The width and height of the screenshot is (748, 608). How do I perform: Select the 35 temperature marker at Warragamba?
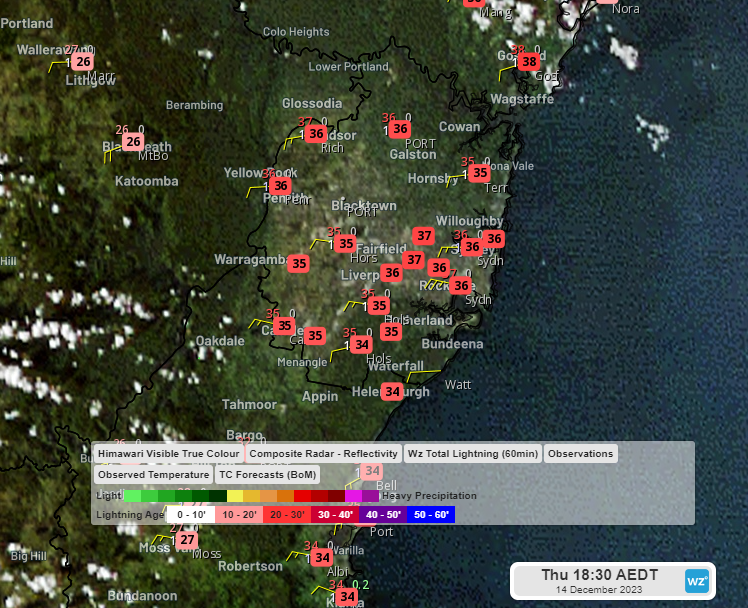pyautogui.click(x=299, y=264)
